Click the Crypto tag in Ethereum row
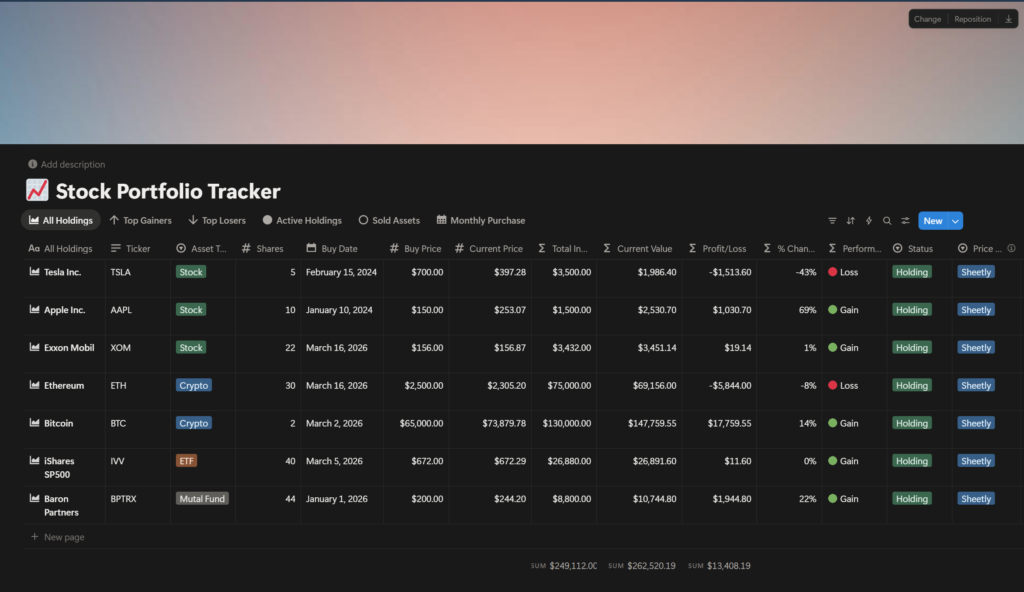This screenshot has height=592, width=1024. coord(193,386)
